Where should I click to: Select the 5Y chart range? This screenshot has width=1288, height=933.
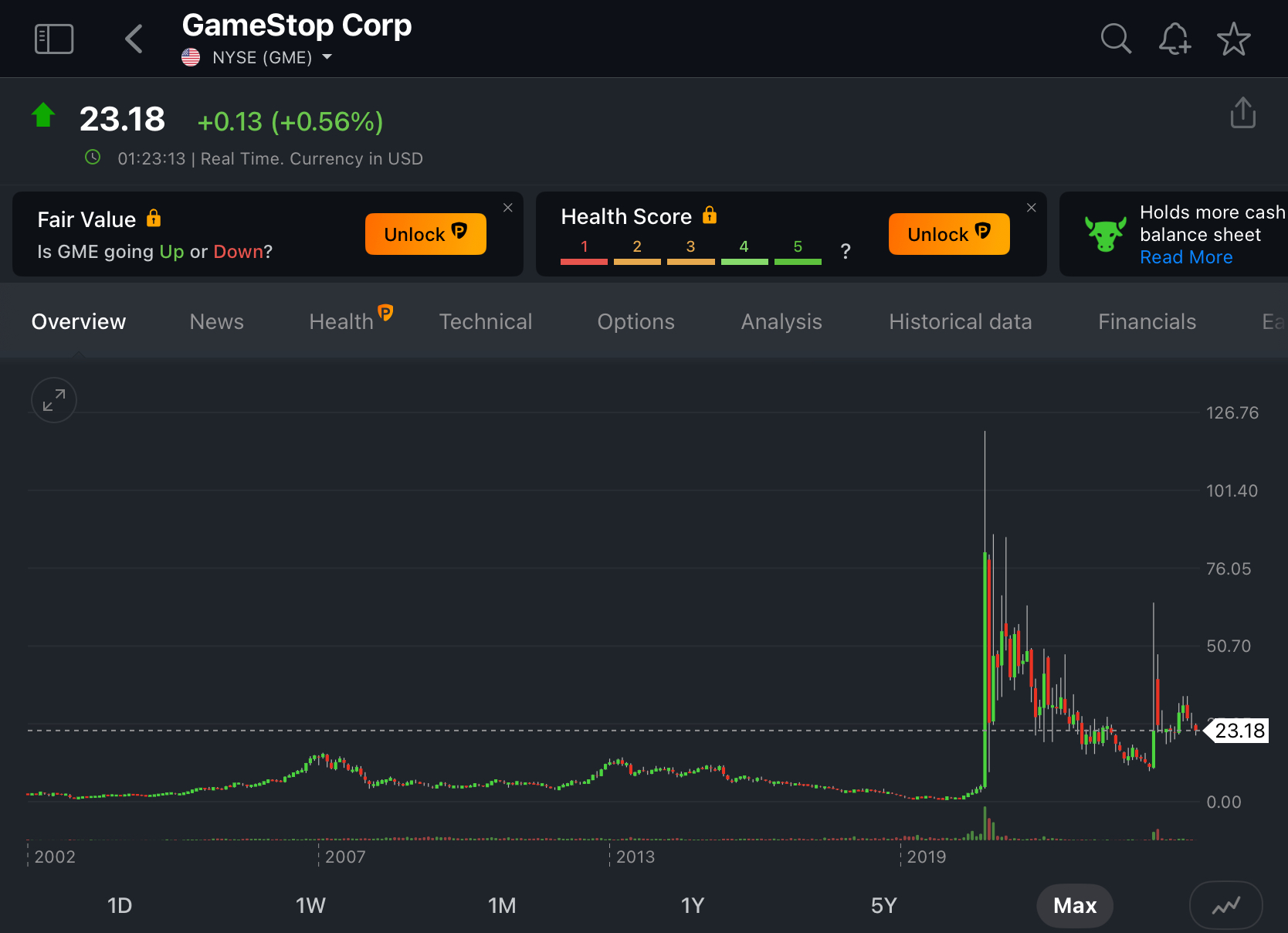(x=883, y=905)
